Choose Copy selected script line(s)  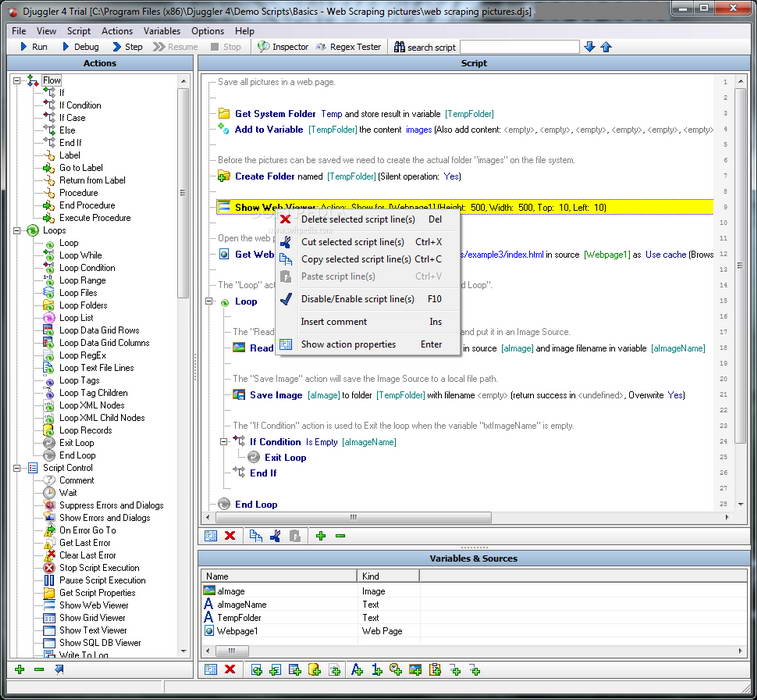pyautogui.click(x=368, y=259)
